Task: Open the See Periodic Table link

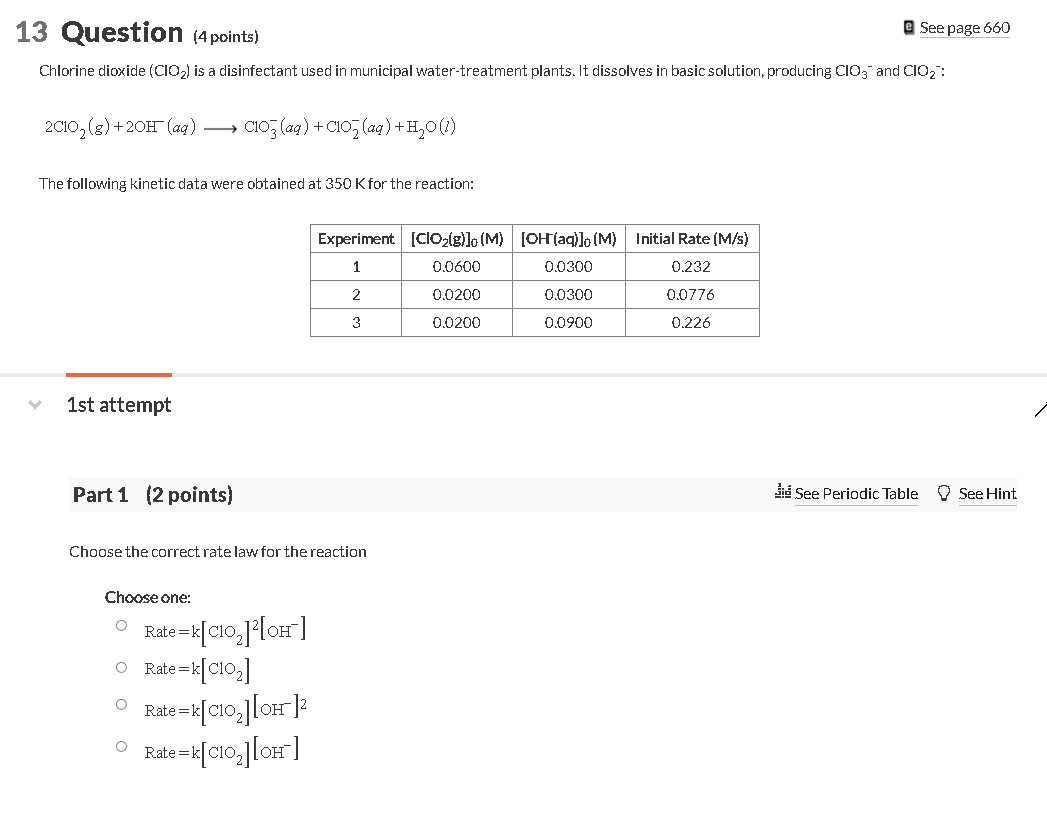Action: click(x=856, y=493)
